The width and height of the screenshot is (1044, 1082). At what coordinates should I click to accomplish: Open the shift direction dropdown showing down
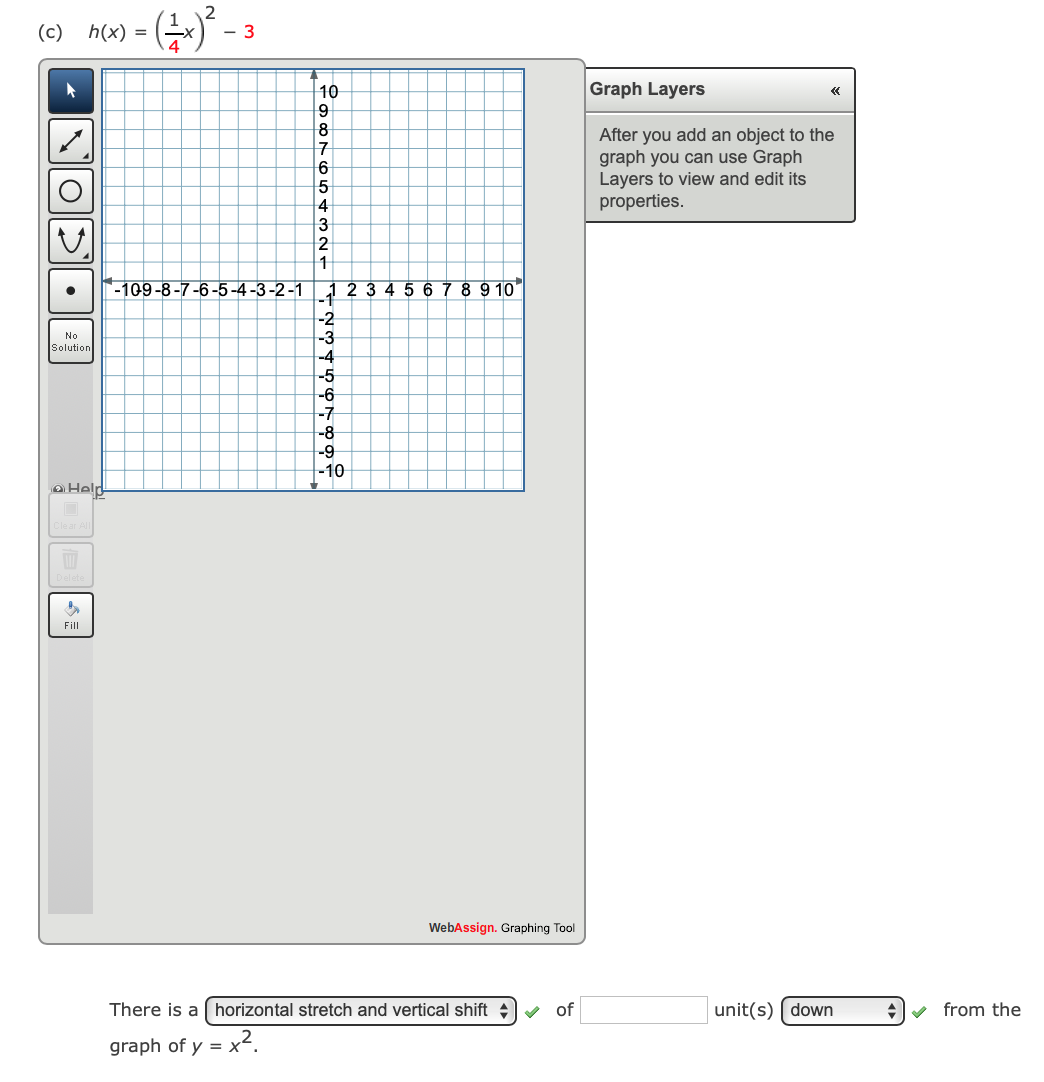click(842, 1010)
